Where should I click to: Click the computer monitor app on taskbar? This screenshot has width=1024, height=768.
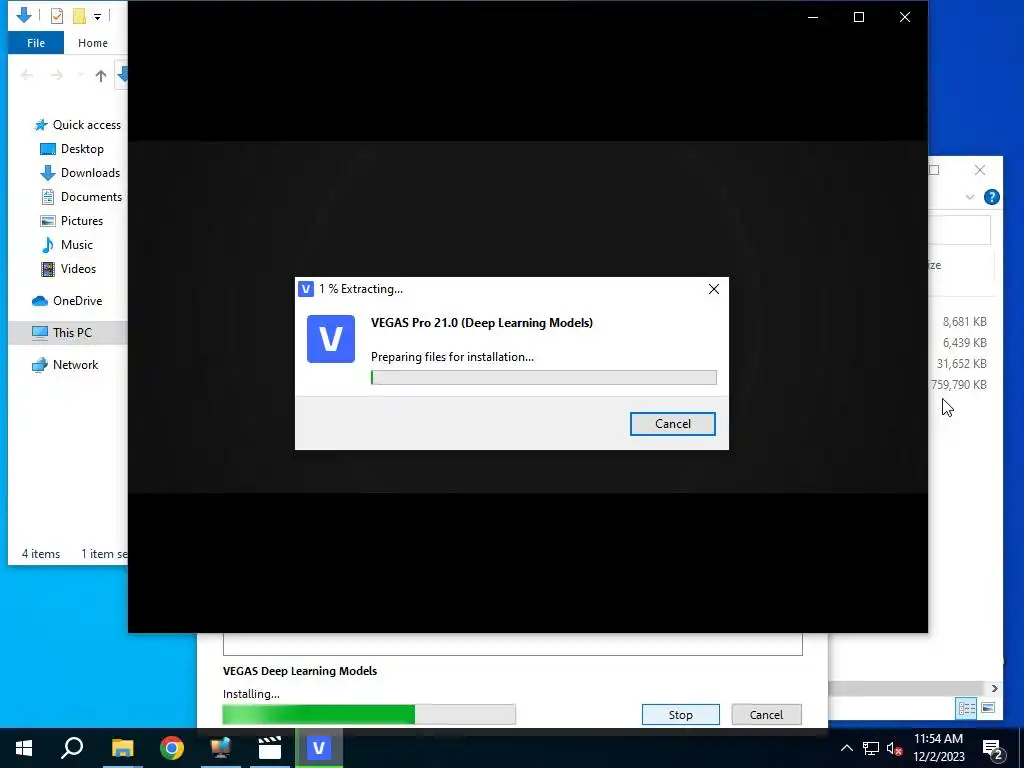221,748
